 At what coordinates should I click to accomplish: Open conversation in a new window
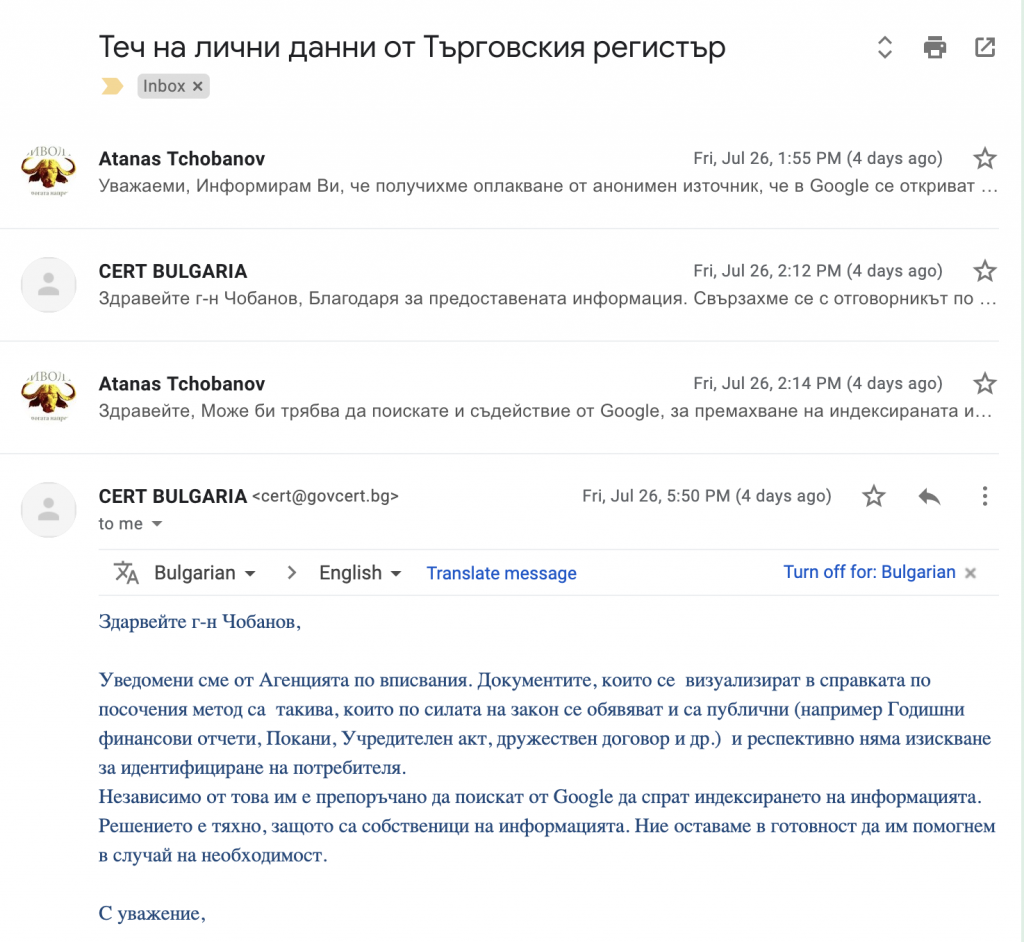(x=985, y=47)
